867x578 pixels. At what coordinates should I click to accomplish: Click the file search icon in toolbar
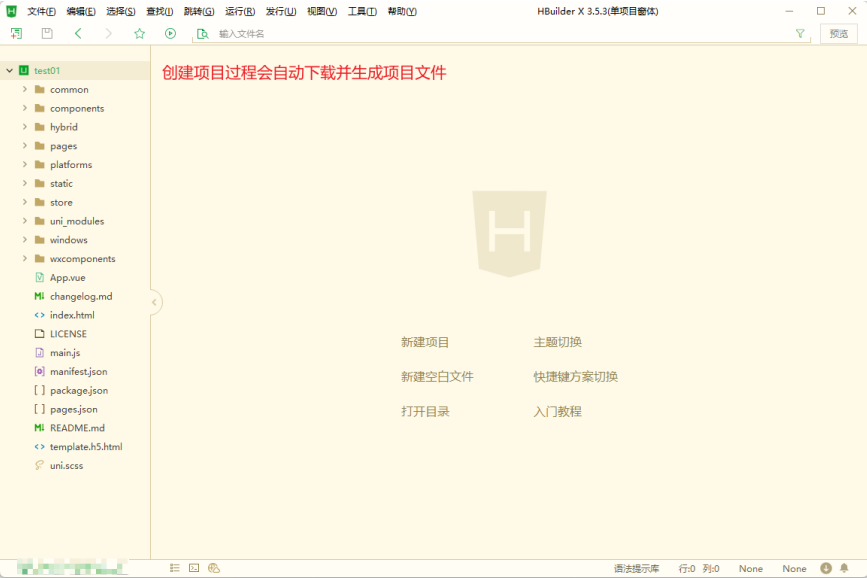pyautogui.click(x=202, y=34)
